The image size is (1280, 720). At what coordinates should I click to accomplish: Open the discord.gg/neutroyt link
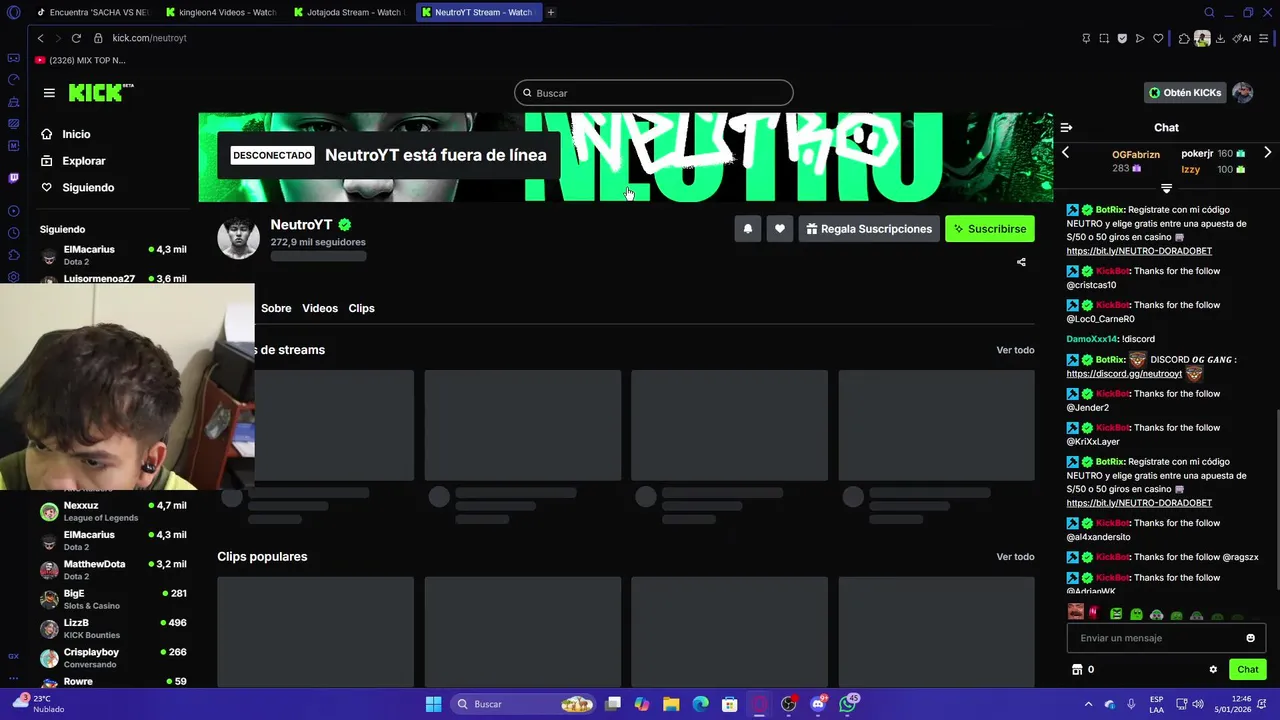tap(1124, 374)
